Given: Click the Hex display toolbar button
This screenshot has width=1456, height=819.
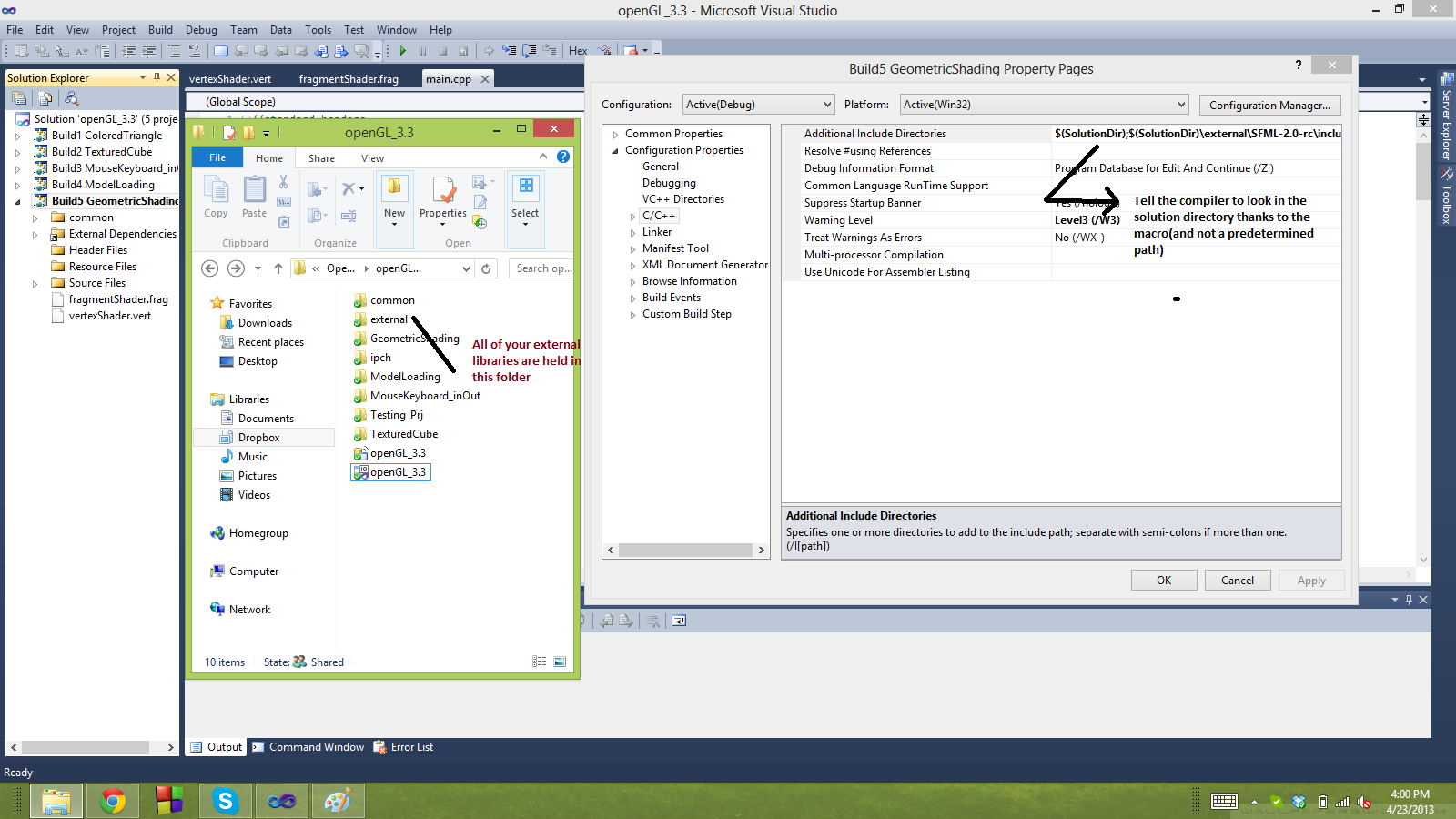Looking at the screenshot, I should (578, 51).
